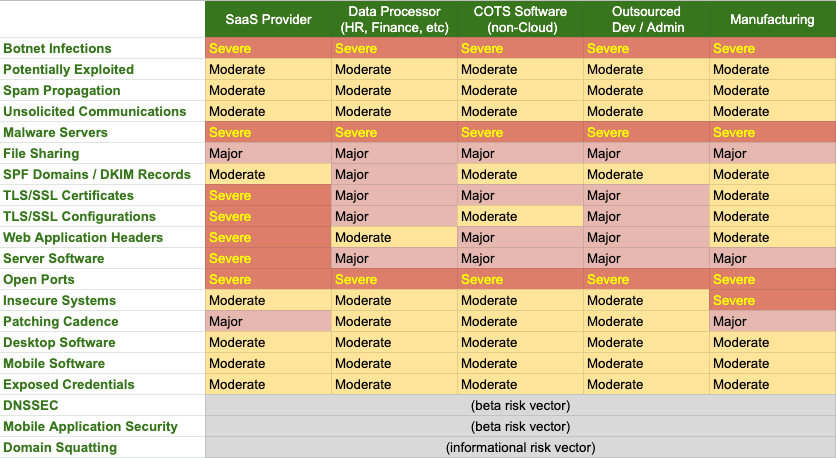Select Major cell for SaaS Patching Cadence
Screen dimensions: 836x458
[x=268, y=321]
